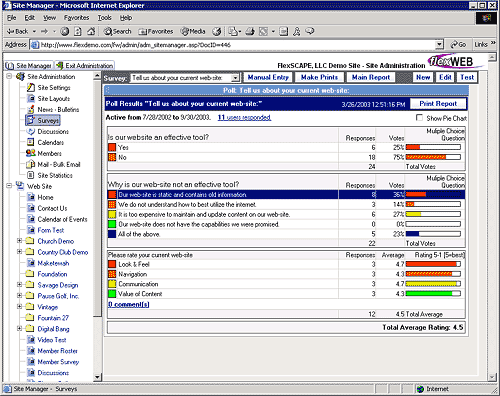Open the Site Settings icon in tree
The height and width of the screenshot is (396, 500).
pyautogui.click(x=31, y=88)
